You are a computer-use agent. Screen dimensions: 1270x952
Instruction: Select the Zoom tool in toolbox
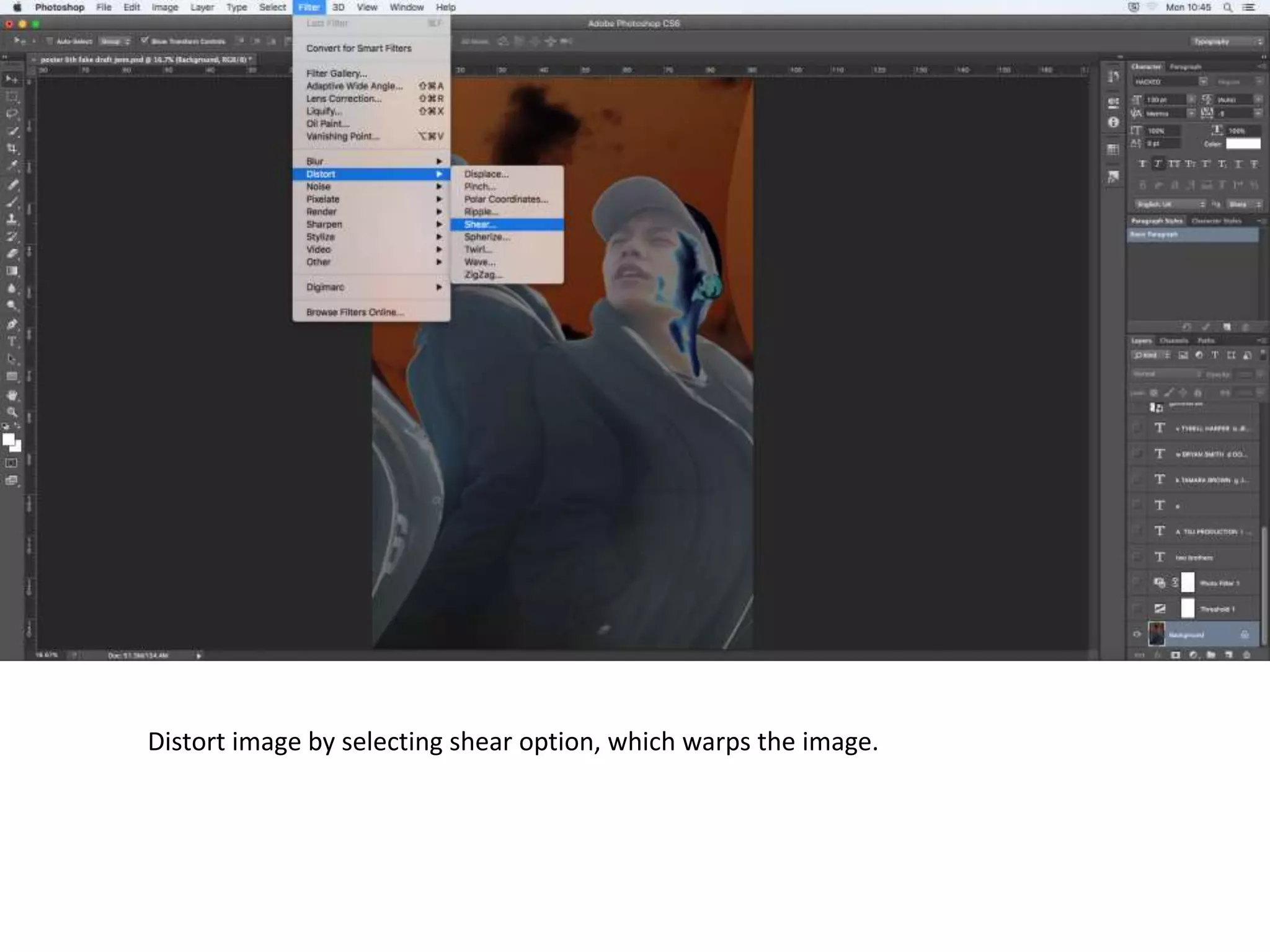pyautogui.click(x=12, y=412)
